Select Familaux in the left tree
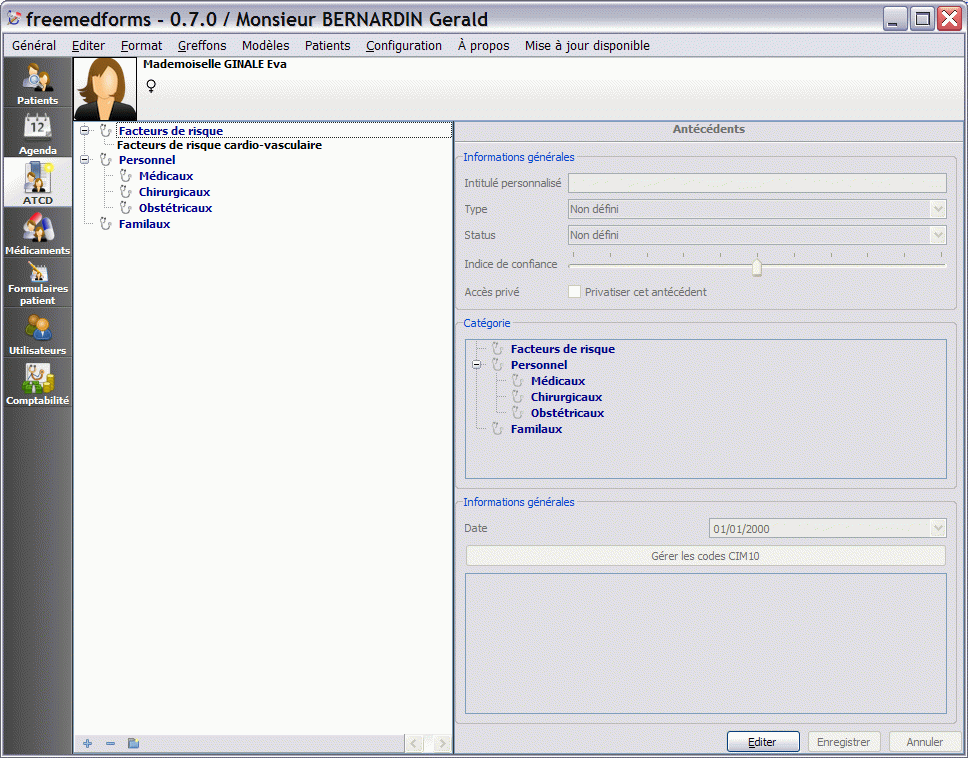This screenshot has width=968, height=758. [x=144, y=224]
